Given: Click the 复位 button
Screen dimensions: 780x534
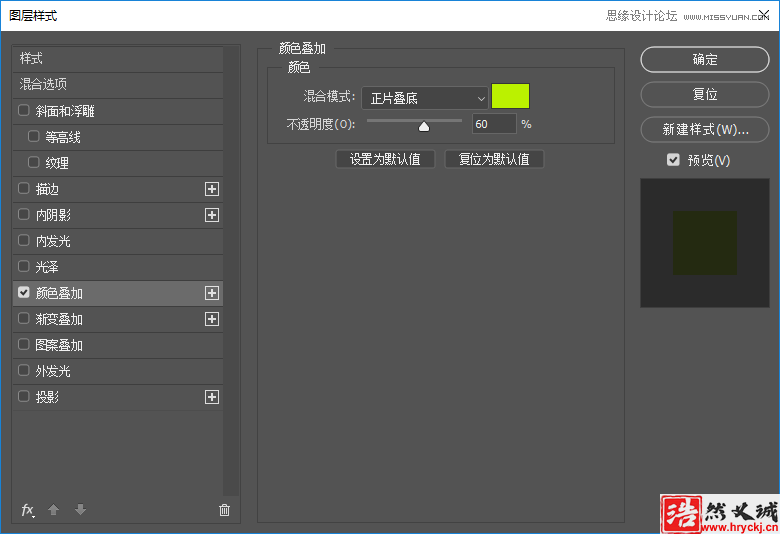Looking at the screenshot, I should [x=704, y=95].
